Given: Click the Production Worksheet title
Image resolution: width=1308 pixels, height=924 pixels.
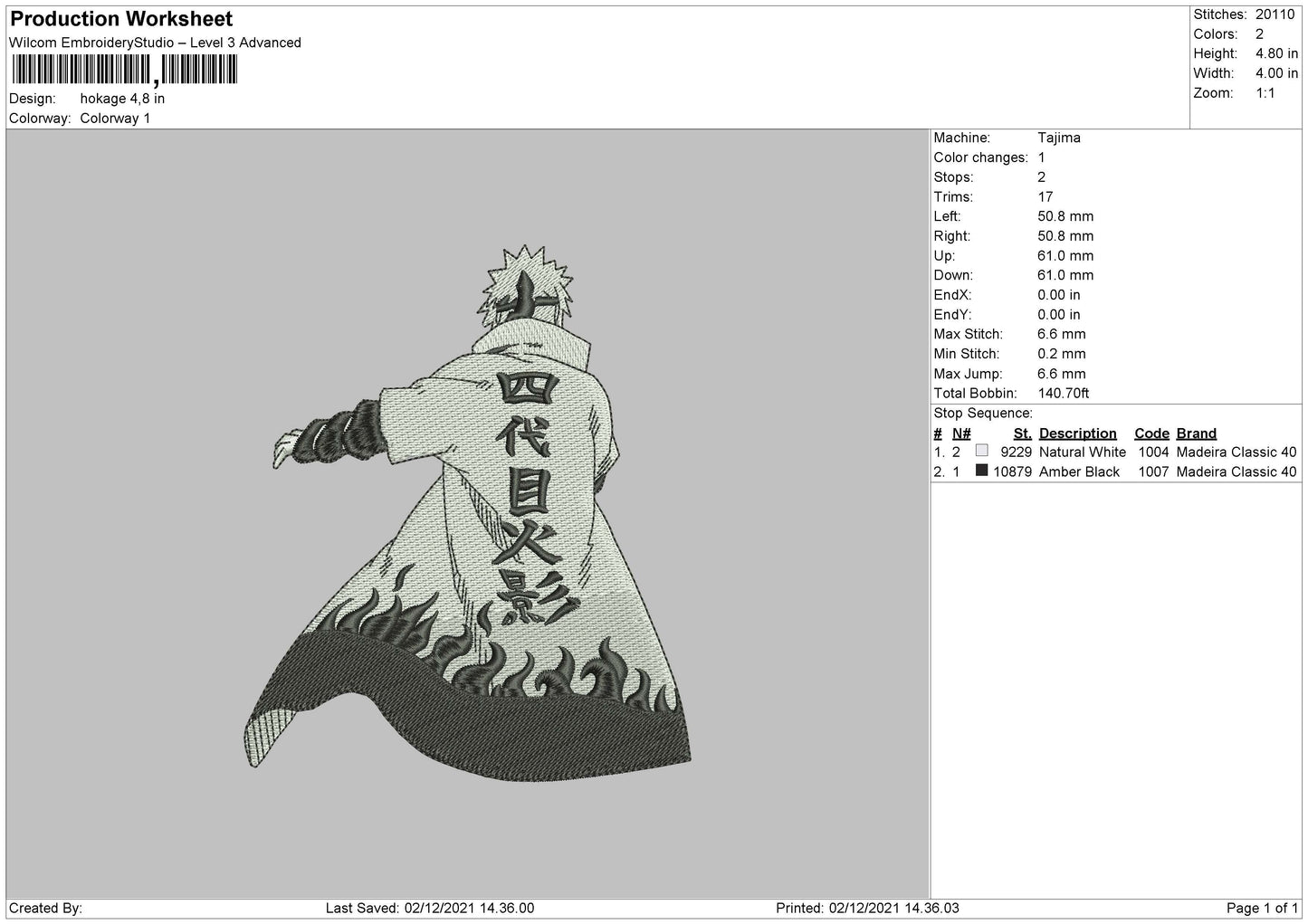Looking at the screenshot, I should click(121, 19).
